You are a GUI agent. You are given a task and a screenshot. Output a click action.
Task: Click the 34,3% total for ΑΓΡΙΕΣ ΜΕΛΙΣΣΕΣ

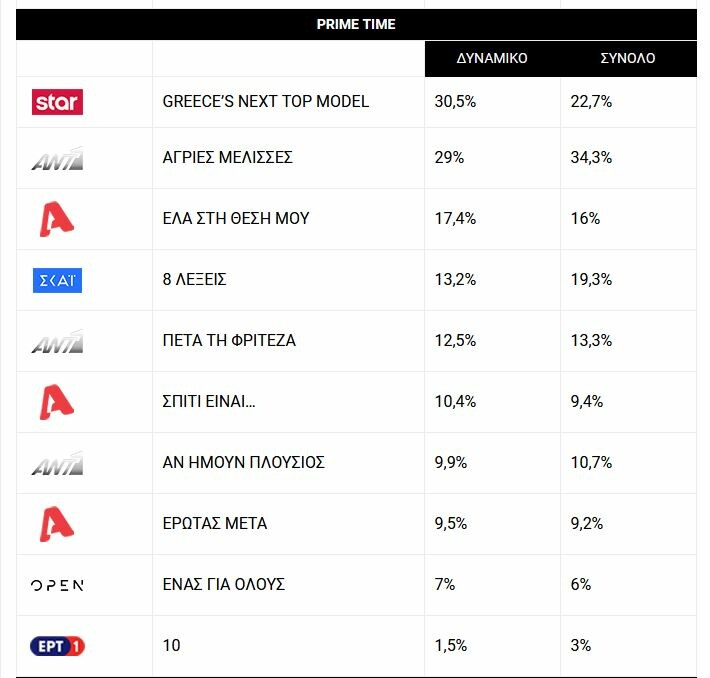point(591,158)
